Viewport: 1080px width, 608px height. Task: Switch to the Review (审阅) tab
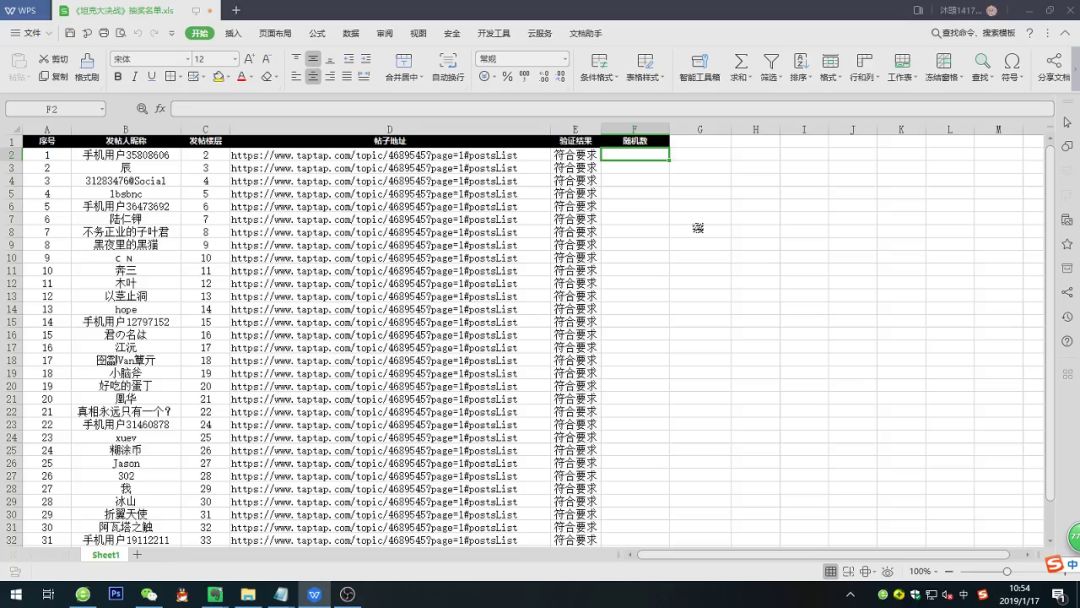(x=384, y=33)
